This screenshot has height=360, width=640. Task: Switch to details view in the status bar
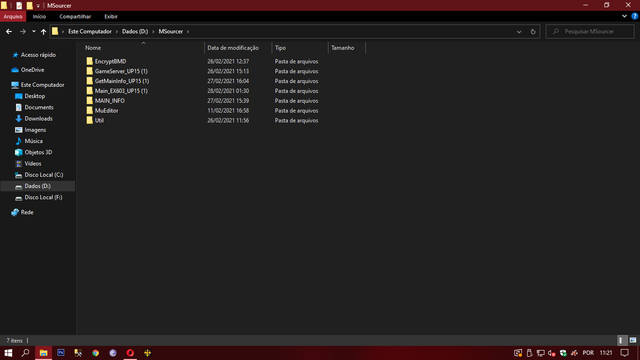[621, 340]
